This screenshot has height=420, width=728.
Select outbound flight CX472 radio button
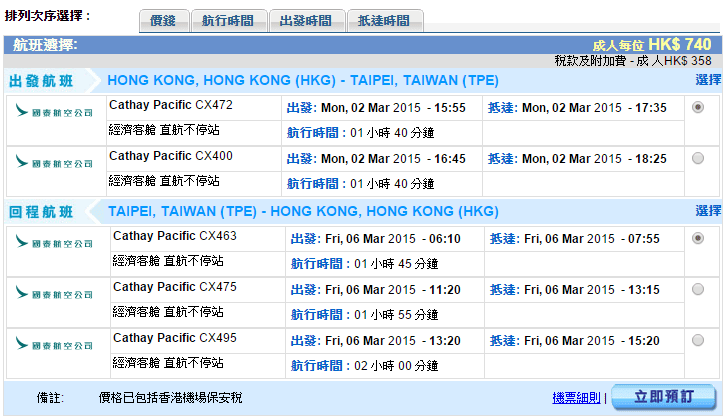pyautogui.click(x=697, y=107)
